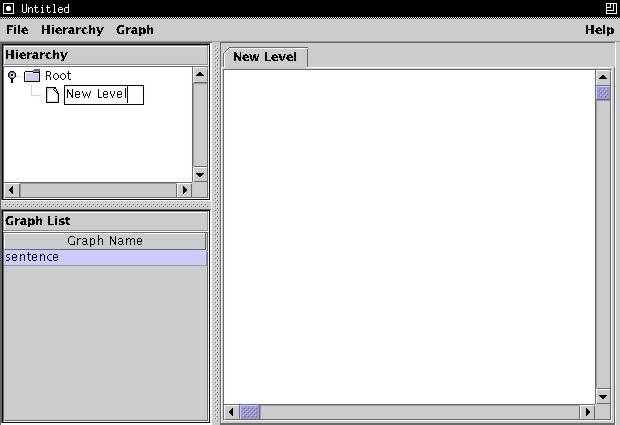Click the Hierarchy tree scroll left arrow
Screen dimensions: 620x425
pyautogui.click(x=11, y=190)
